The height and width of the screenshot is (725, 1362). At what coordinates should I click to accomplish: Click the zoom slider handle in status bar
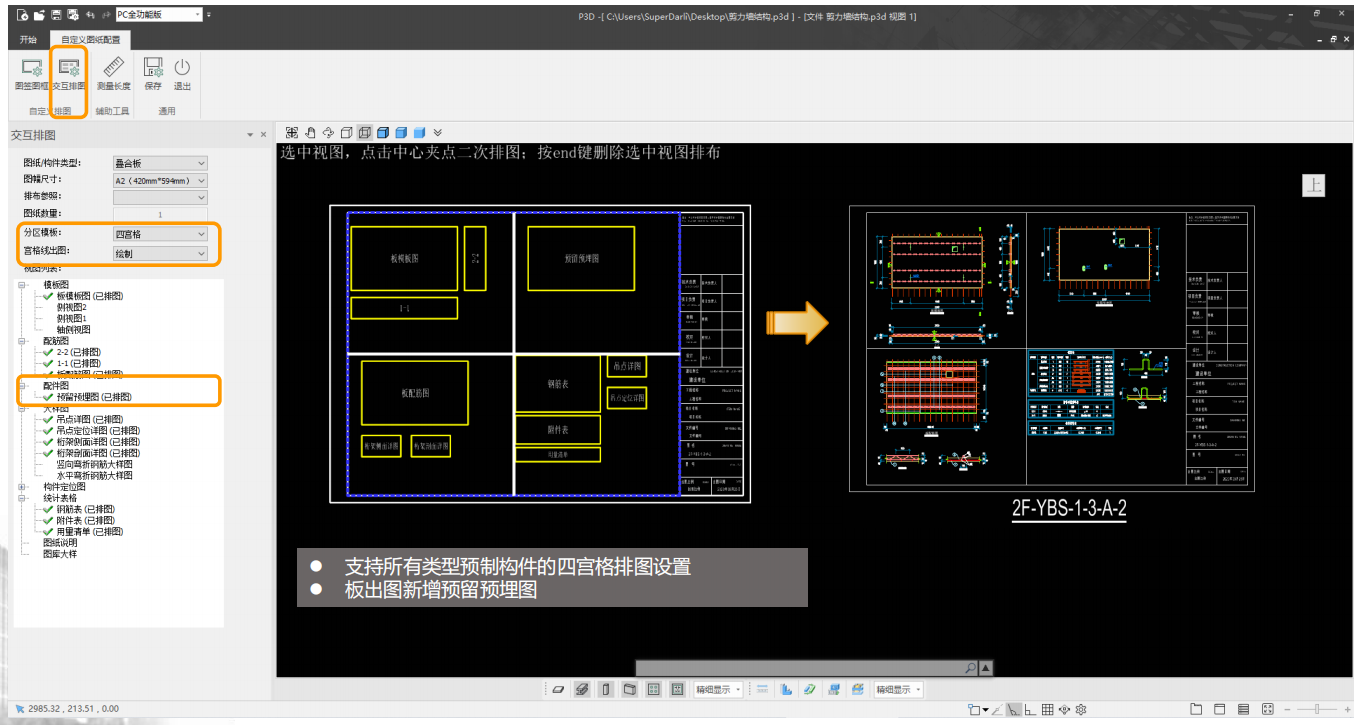[x=1320, y=710]
